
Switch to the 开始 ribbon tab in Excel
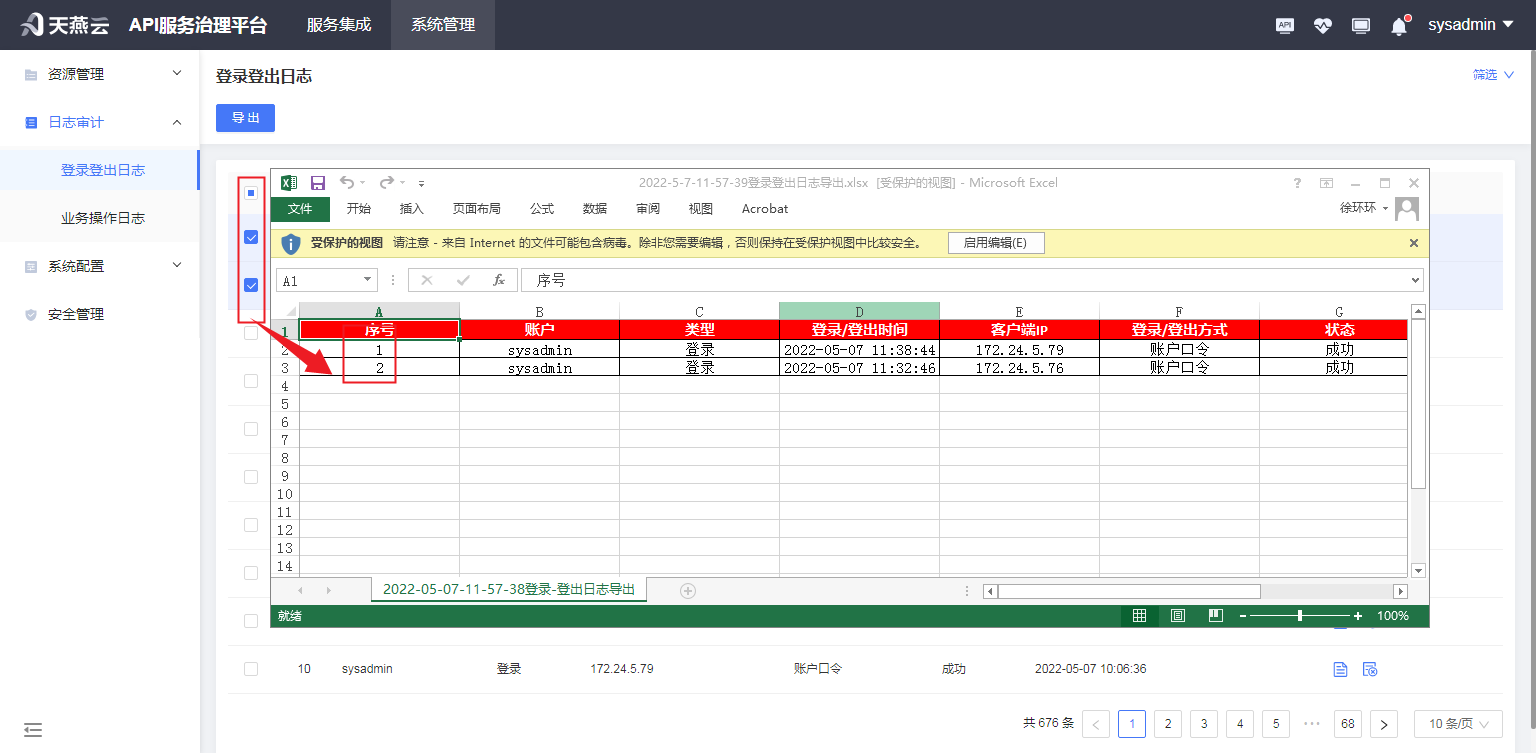point(358,209)
